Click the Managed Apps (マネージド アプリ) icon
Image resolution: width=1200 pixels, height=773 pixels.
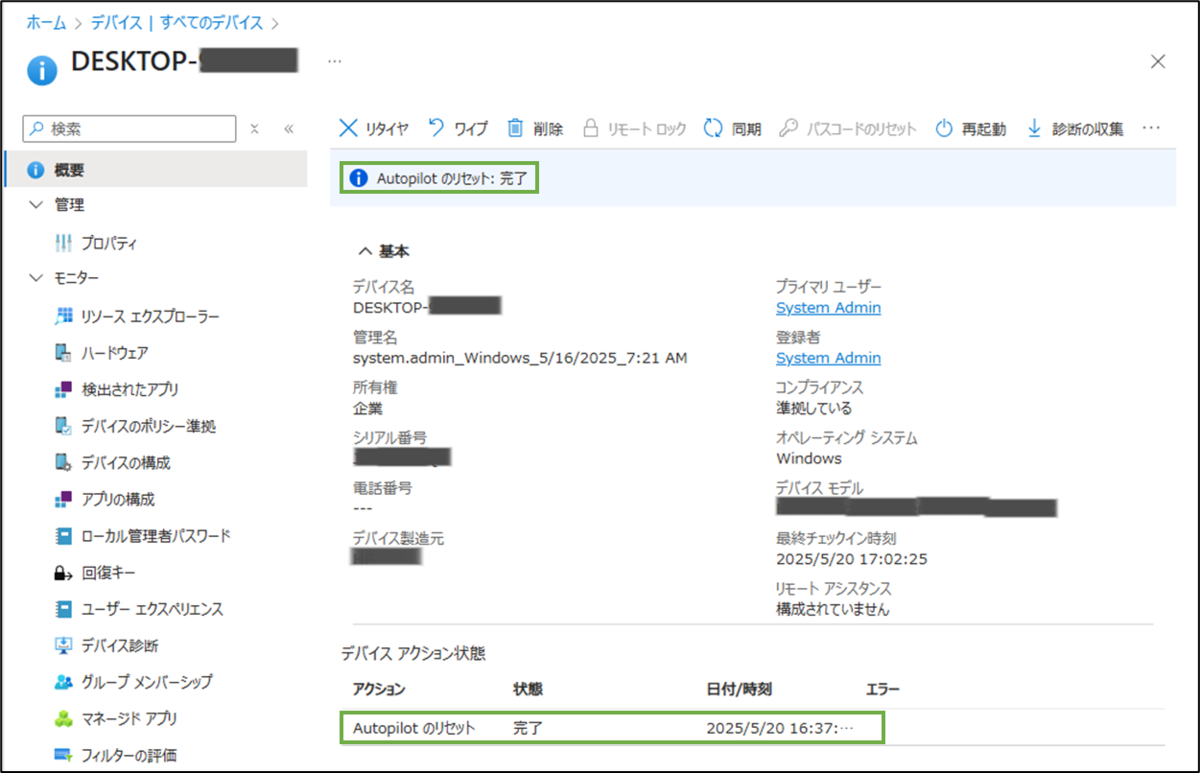63,719
